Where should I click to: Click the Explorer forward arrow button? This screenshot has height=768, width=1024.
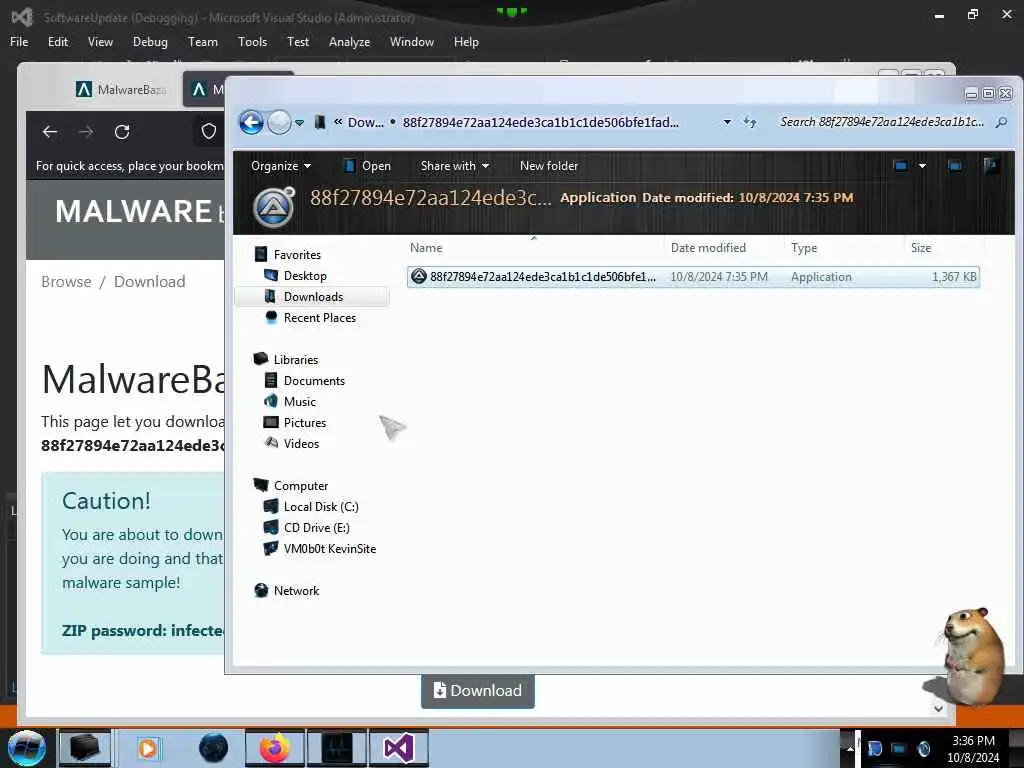point(280,122)
